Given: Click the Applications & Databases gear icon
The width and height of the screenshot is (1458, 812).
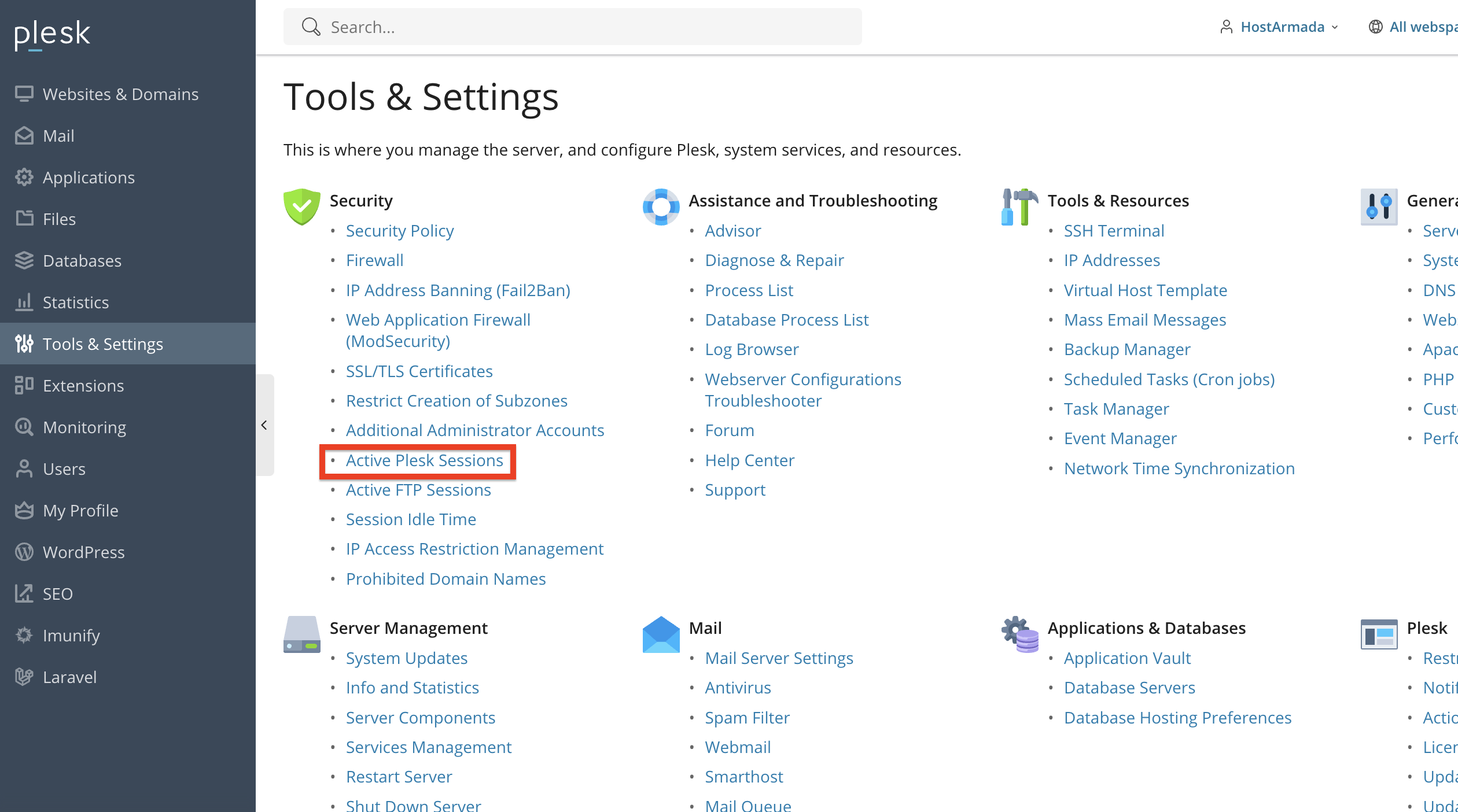Looking at the screenshot, I should [x=1020, y=634].
